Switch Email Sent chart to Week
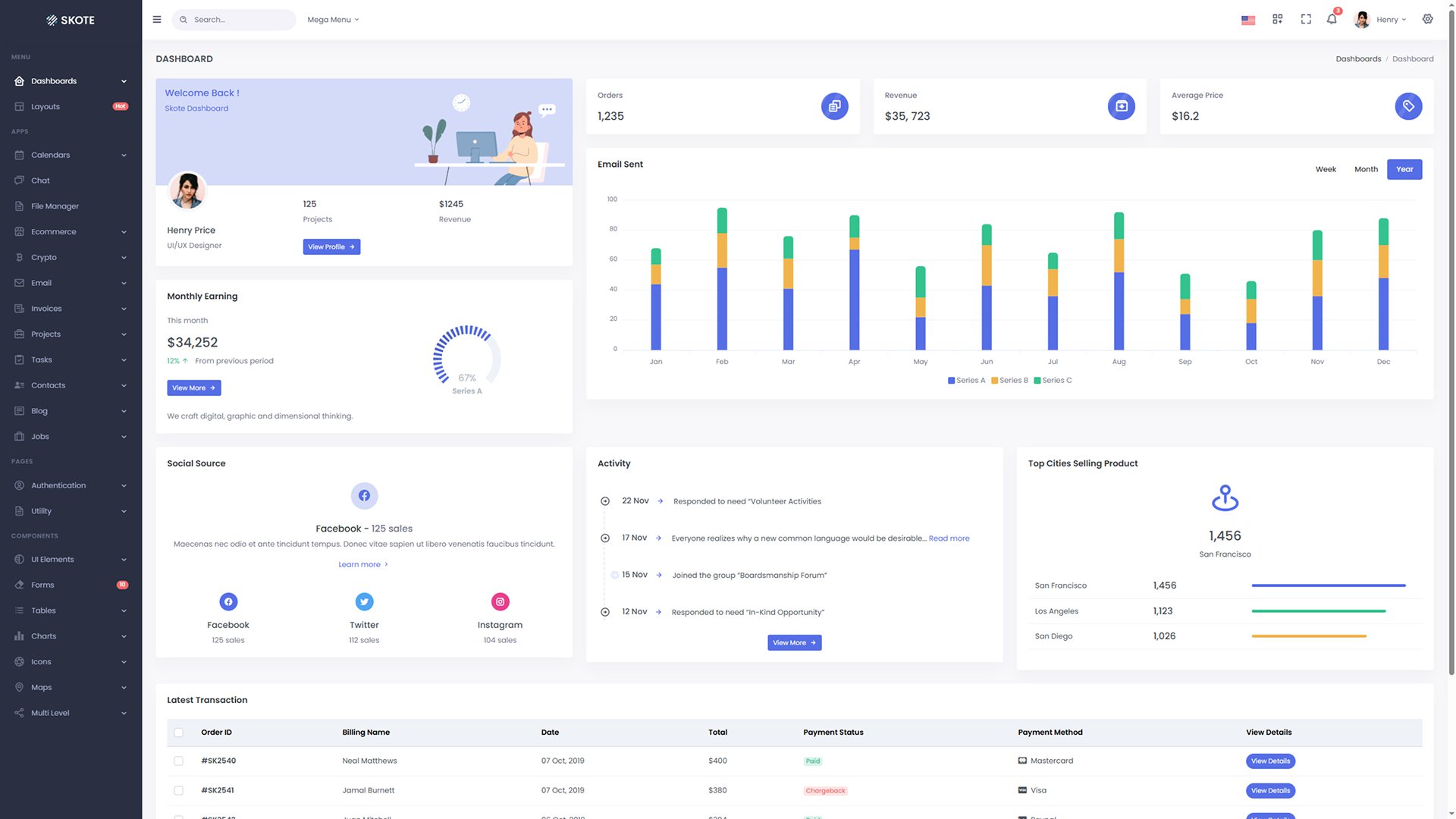 (x=1326, y=169)
